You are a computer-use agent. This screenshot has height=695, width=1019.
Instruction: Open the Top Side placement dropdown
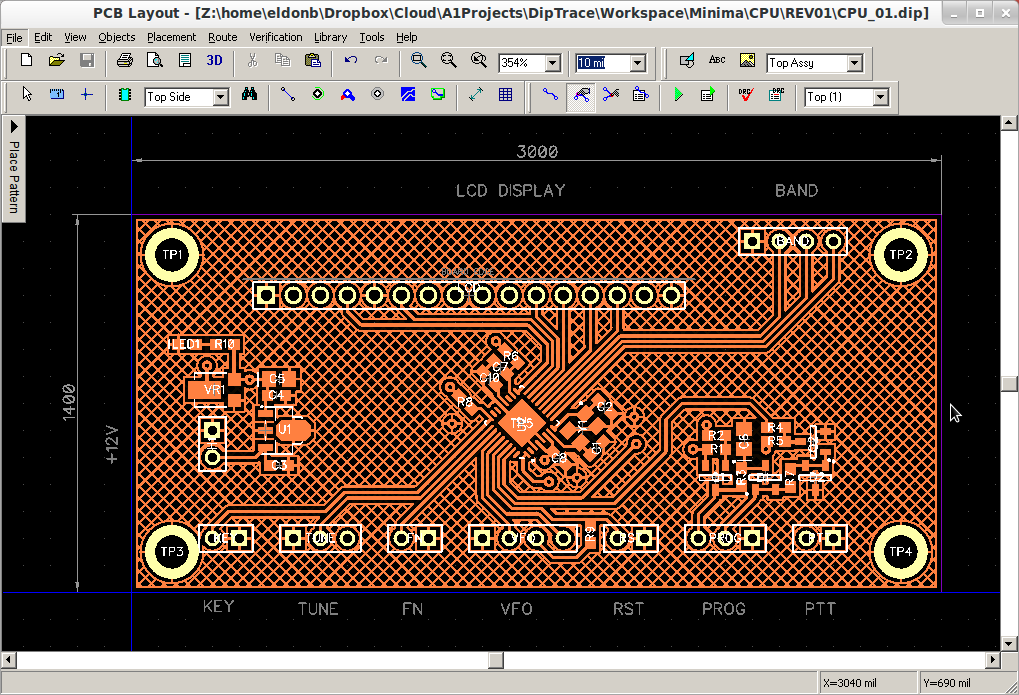coord(221,97)
